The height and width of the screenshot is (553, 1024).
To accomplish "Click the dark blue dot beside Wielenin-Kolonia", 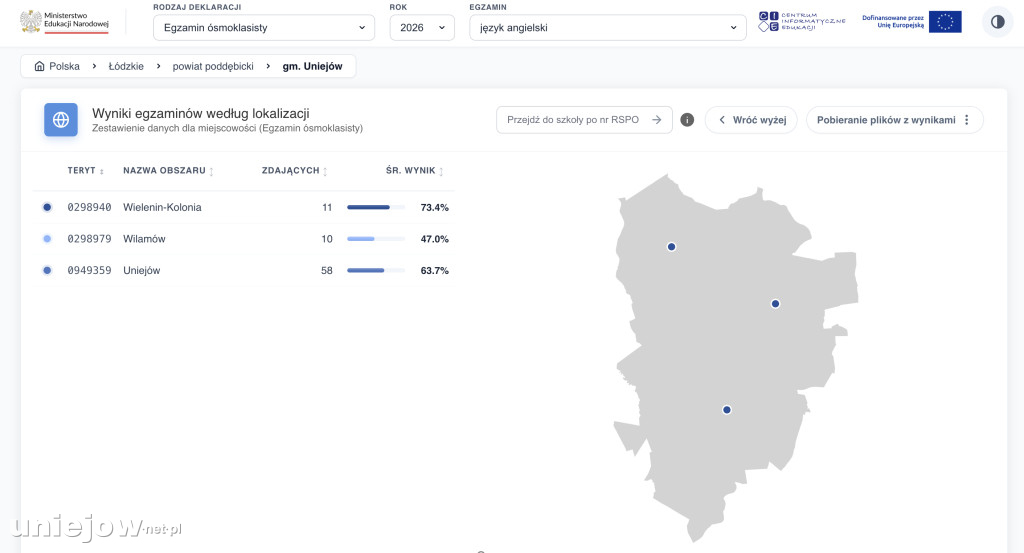I will 47,207.
